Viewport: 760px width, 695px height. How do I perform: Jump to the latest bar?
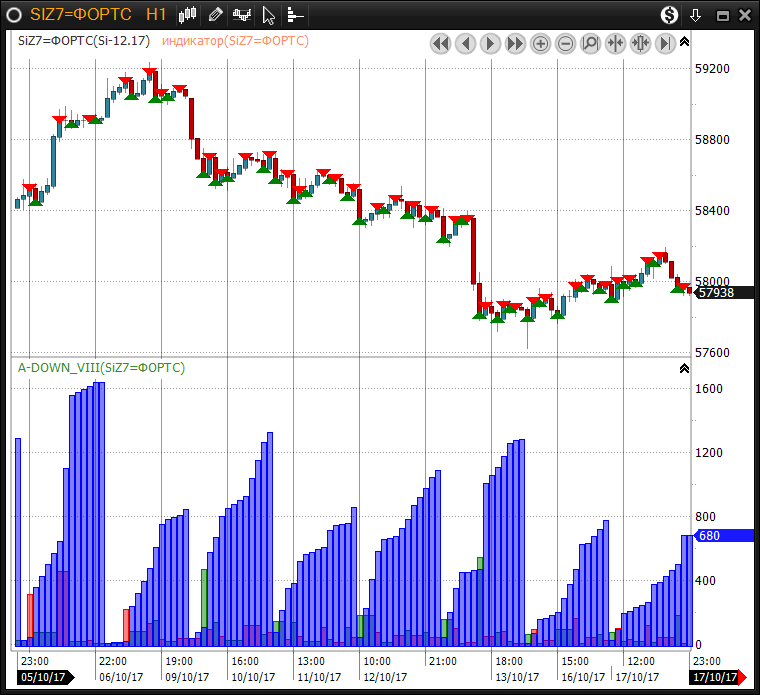pyautogui.click(x=665, y=43)
